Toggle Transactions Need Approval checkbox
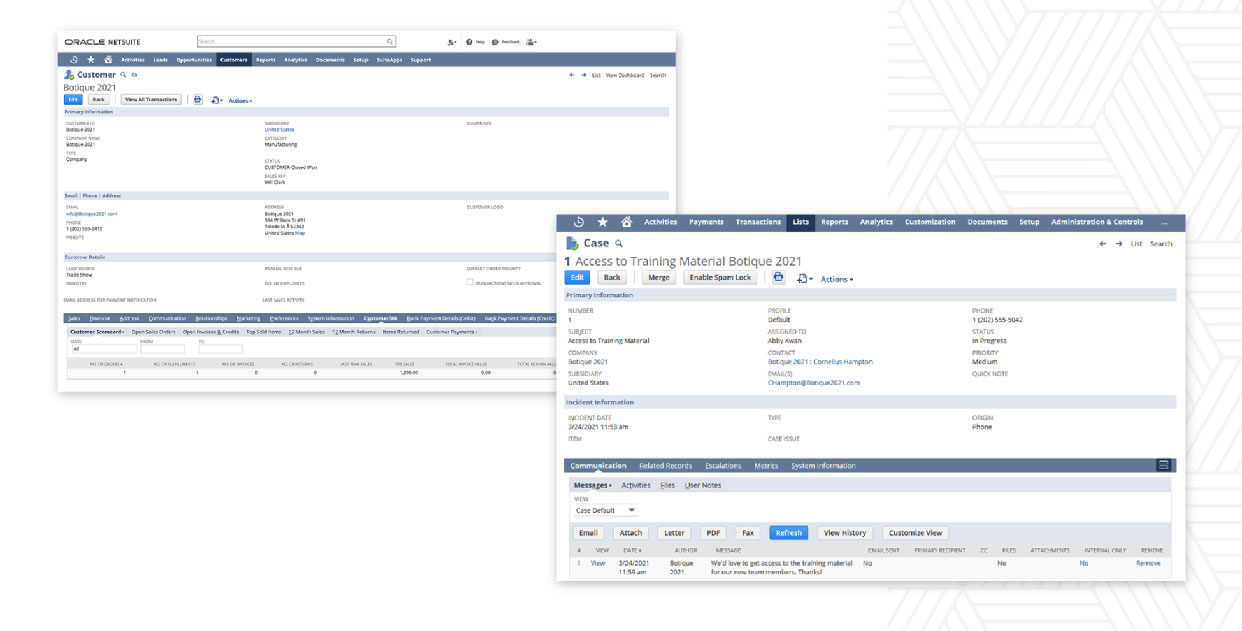 pos(470,283)
